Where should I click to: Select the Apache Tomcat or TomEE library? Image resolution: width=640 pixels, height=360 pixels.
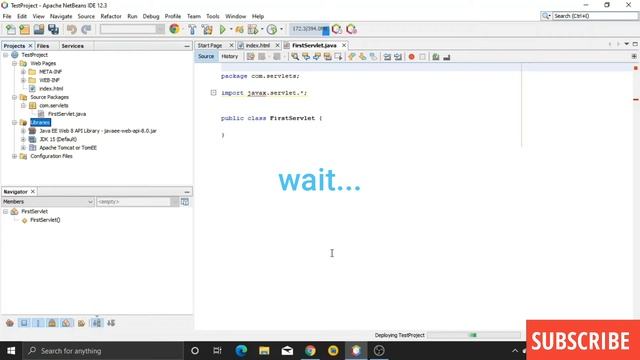(68, 148)
